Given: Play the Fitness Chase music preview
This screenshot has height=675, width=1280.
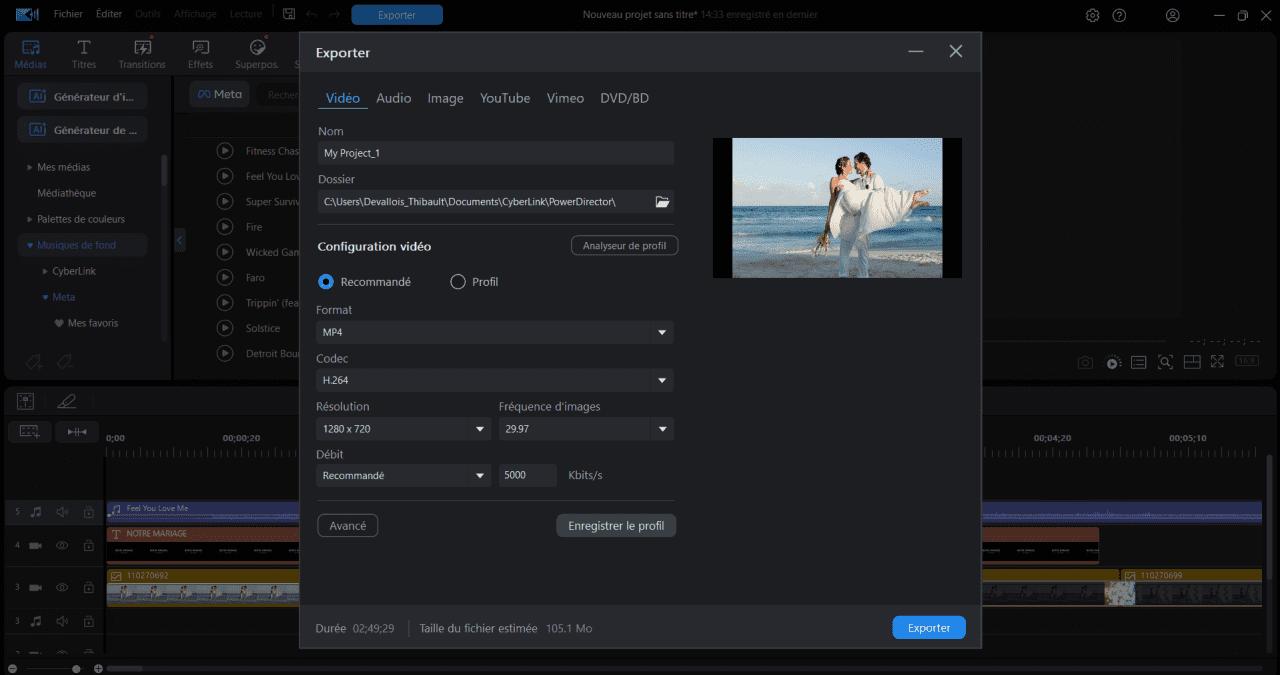Looking at the screenshot, I should coord(225,151).
